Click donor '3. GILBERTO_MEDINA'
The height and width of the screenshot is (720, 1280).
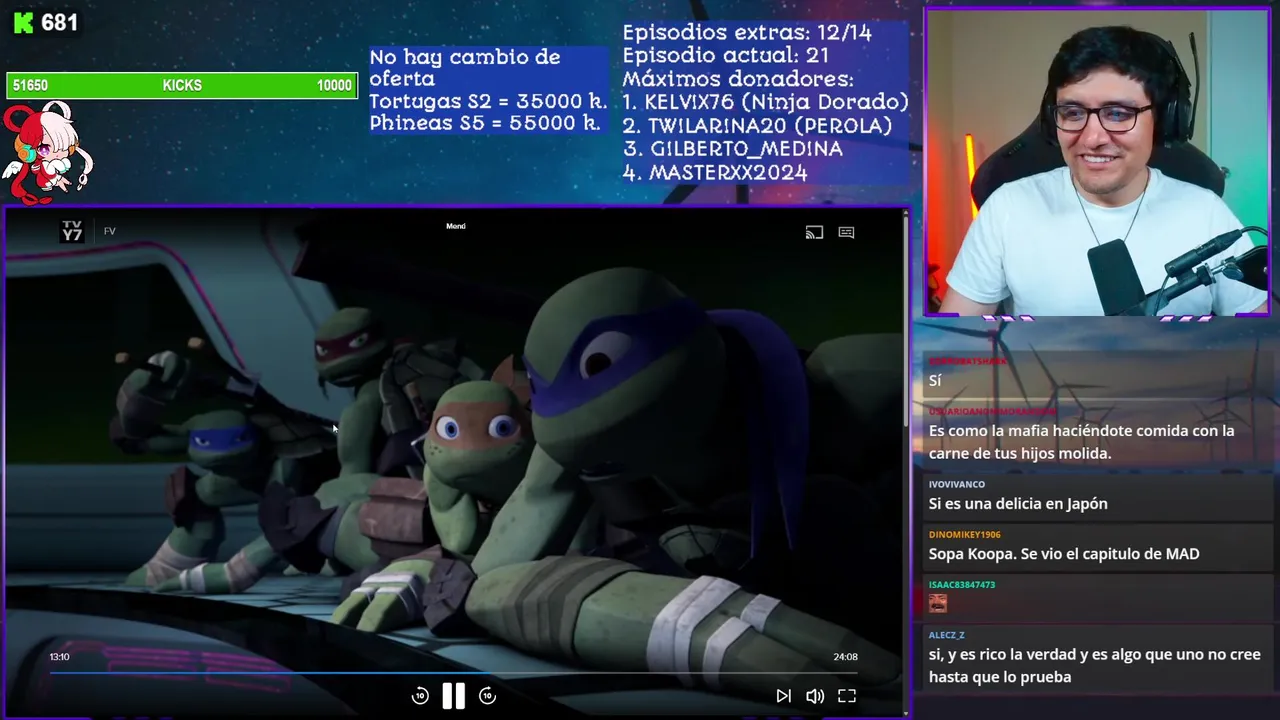pyautogui.click(x=733, y=148)
